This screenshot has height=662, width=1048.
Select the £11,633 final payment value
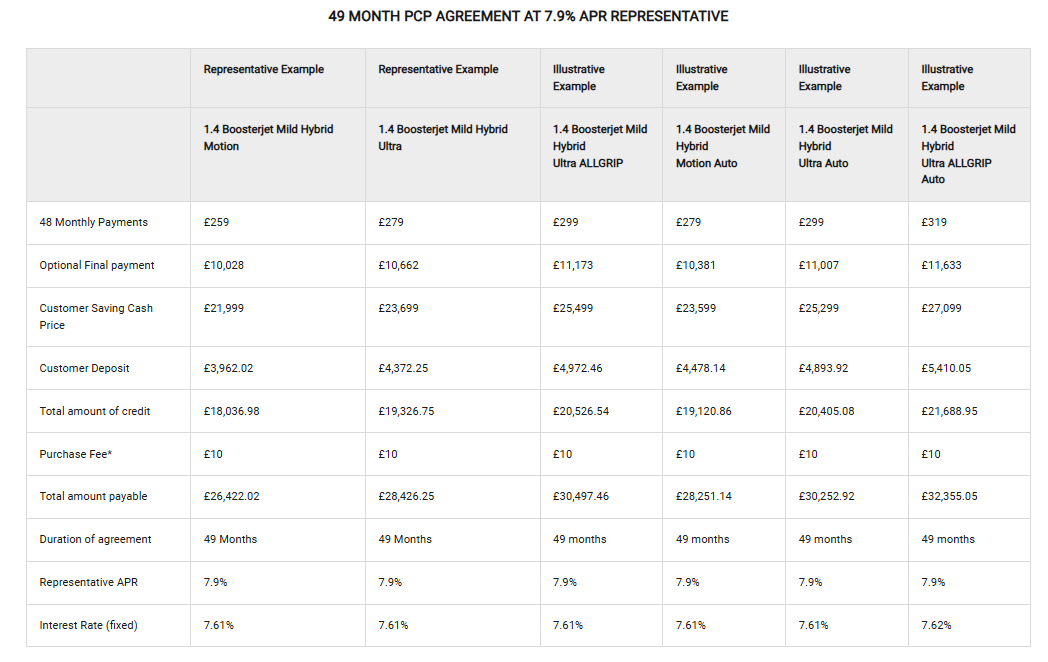pyautogui.click(x=941, y=265)
